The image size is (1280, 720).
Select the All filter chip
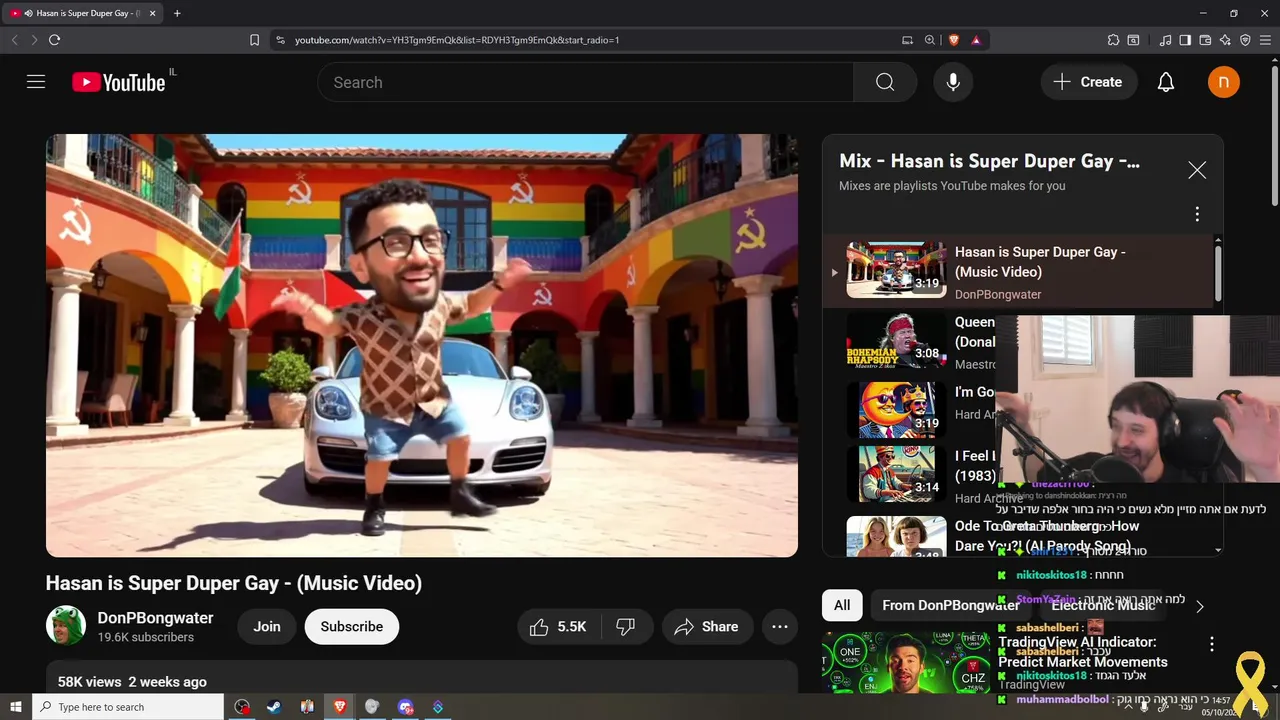click(x=842, y=605)
